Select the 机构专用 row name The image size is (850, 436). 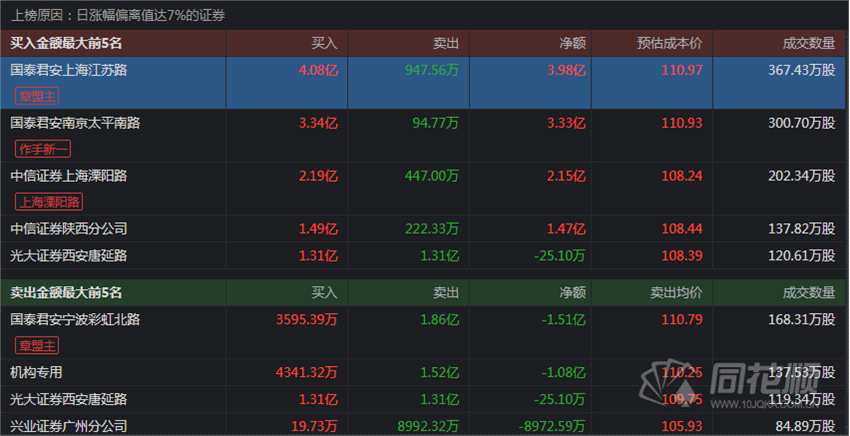point(36,373)
